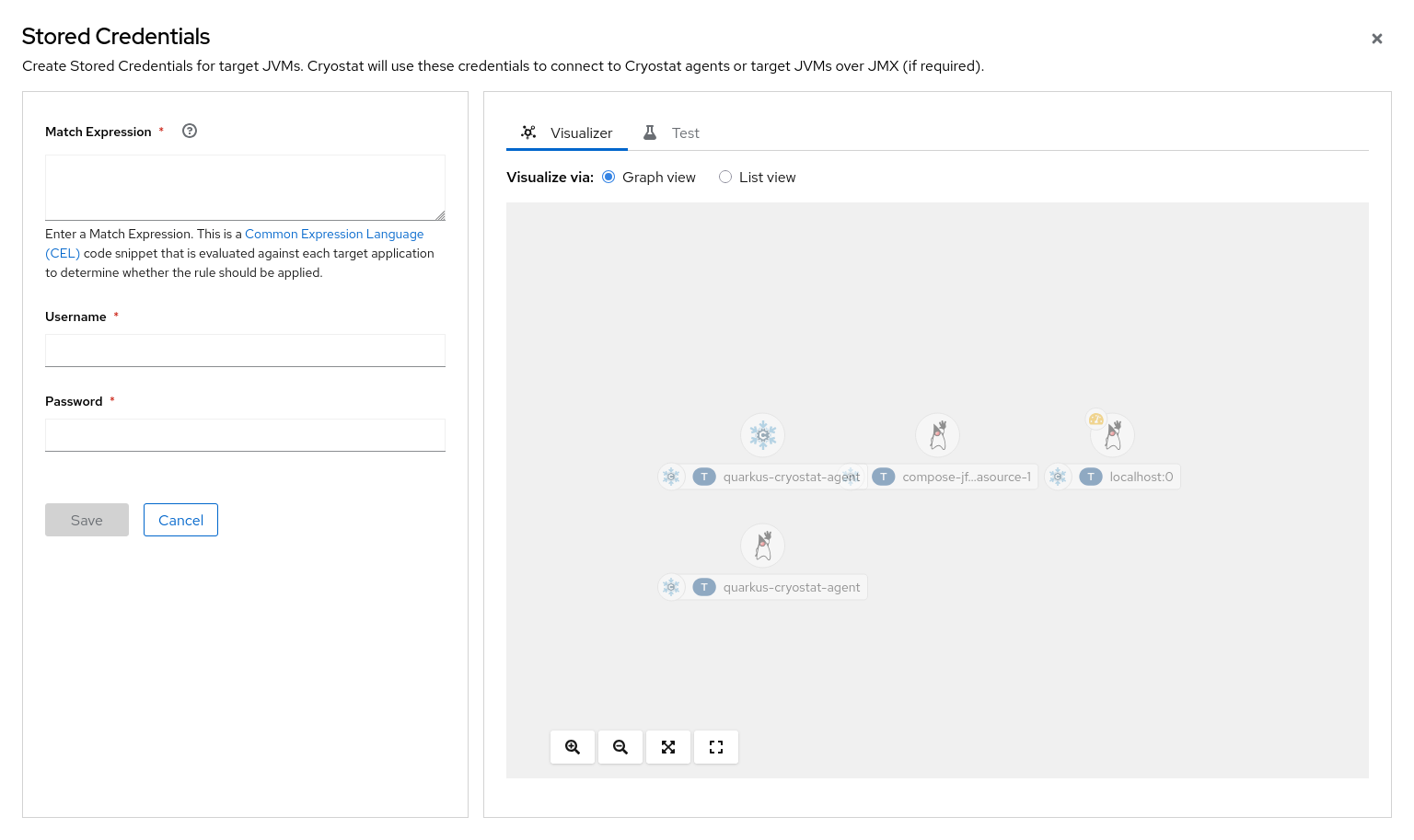
Task: Close the Stored Credentials dialog
Action: click(x=1377, y=39)
